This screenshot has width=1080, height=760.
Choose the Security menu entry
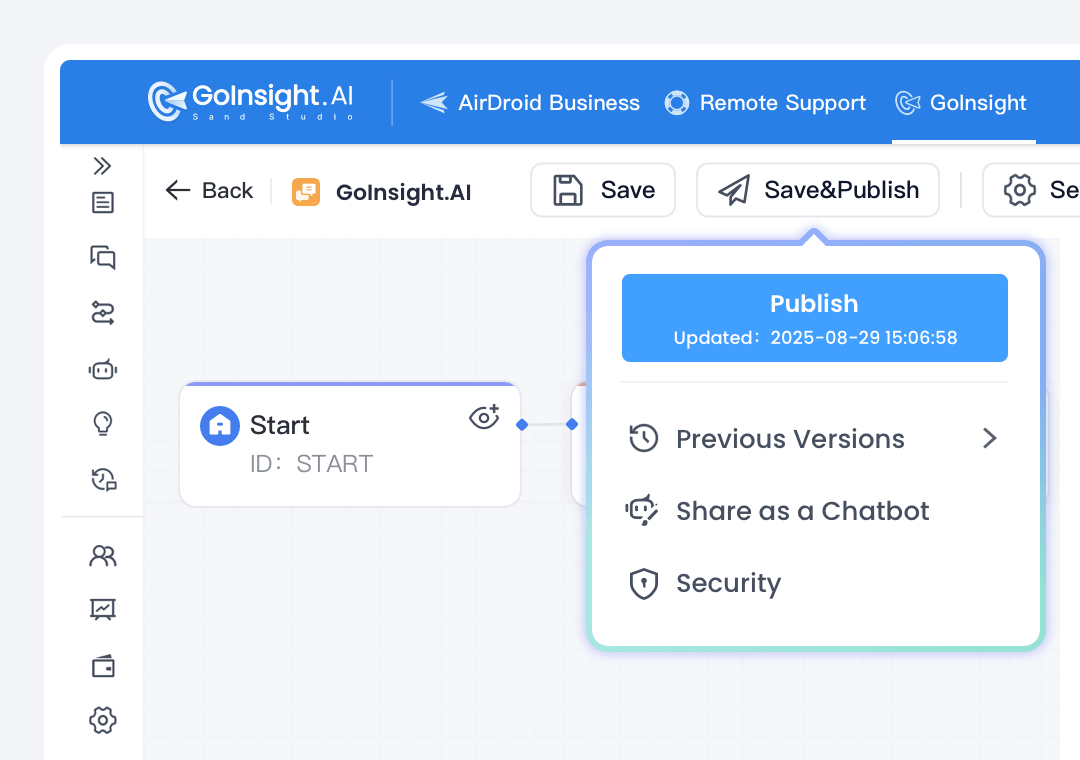[728, 583]
